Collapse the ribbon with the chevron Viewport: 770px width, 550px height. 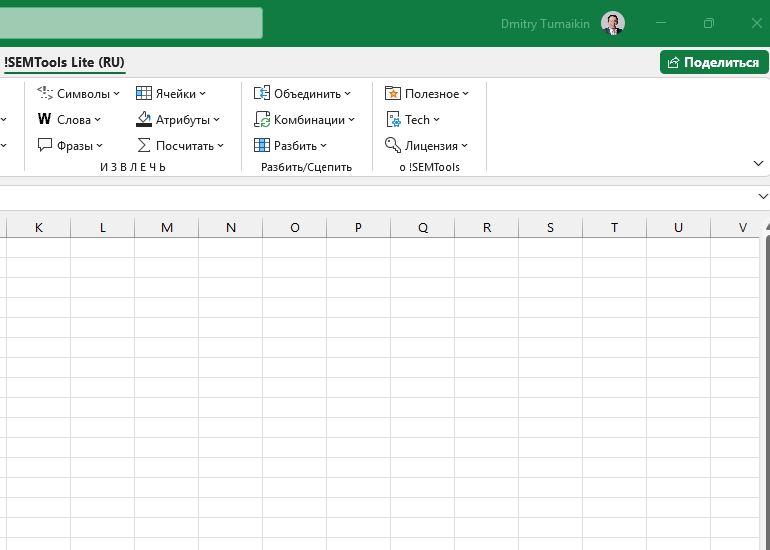tap(758, 163)
